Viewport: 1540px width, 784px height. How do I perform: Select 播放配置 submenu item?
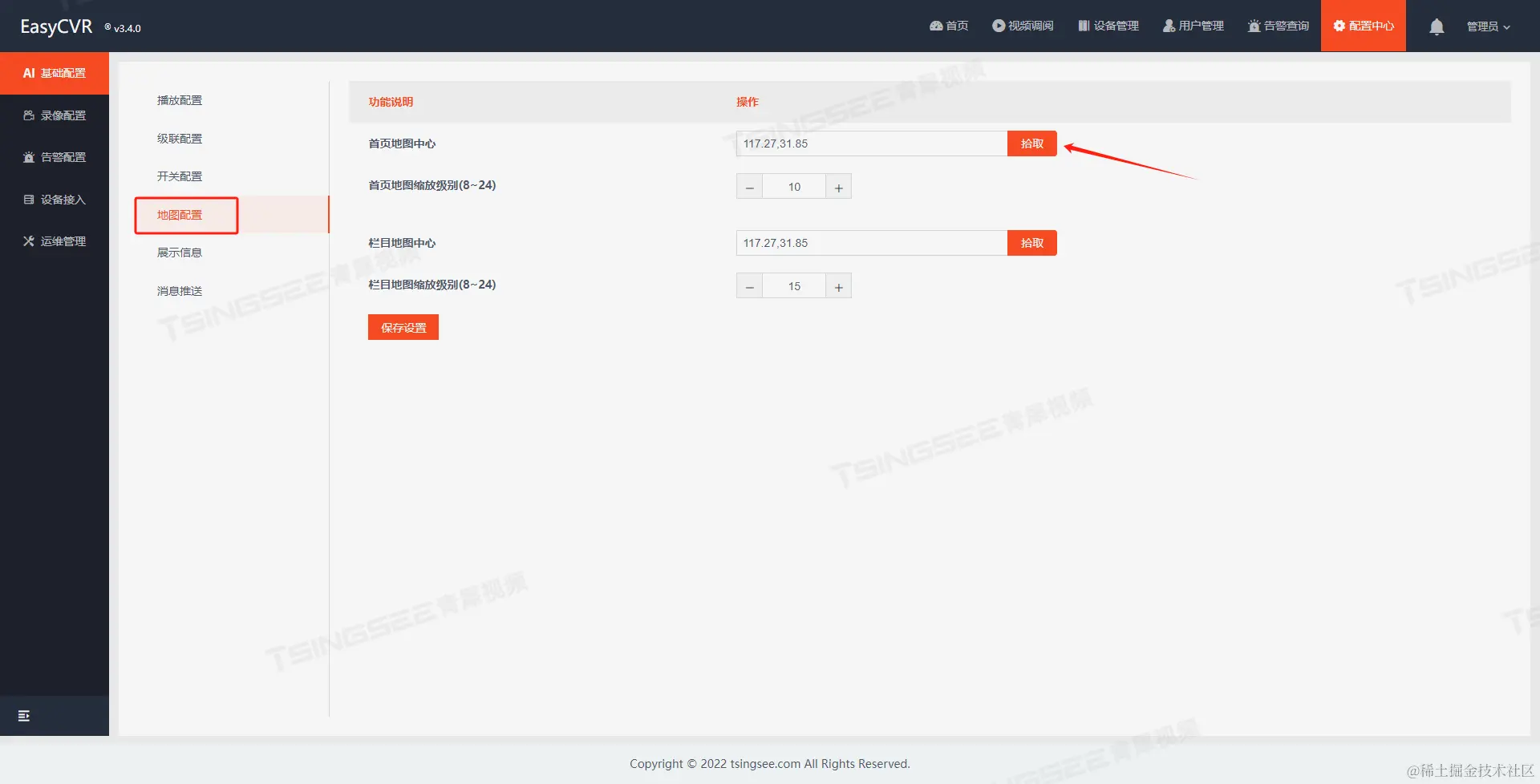(x=180, y=100)
